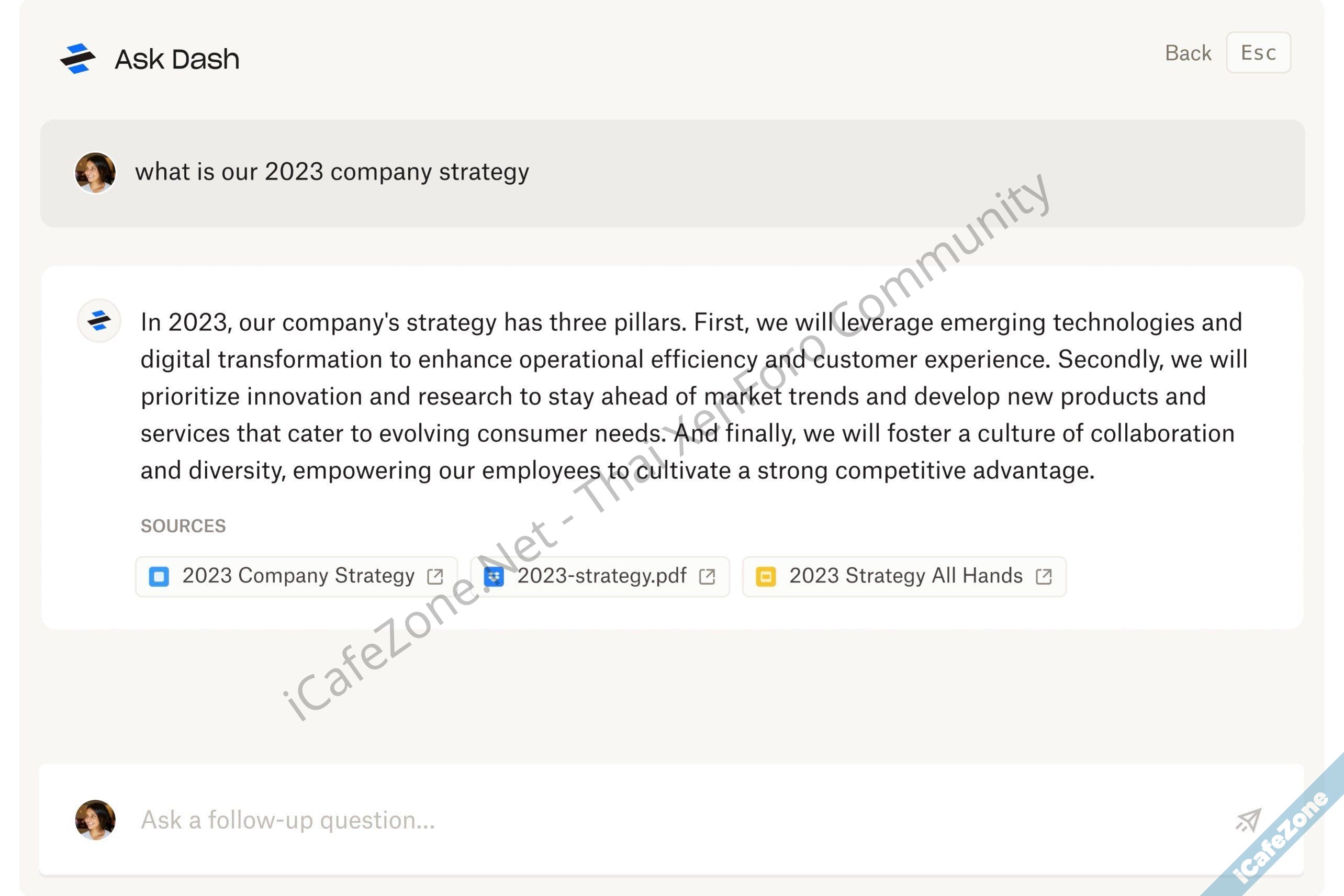
Task: Click the user avatar beside the follow-up box
Action: (x=95, y=820)
